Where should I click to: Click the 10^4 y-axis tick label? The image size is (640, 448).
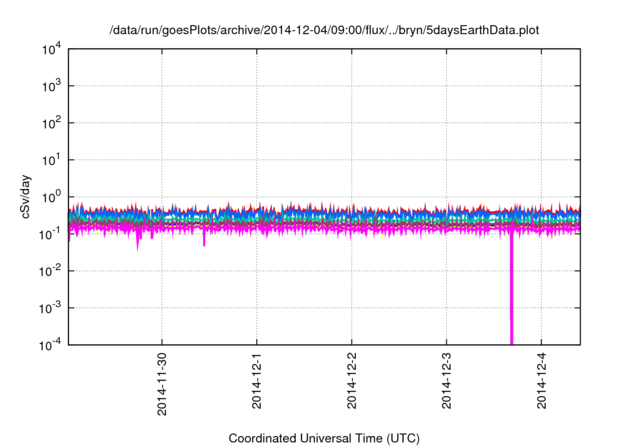pyautogui.click(x=51, y=50)
